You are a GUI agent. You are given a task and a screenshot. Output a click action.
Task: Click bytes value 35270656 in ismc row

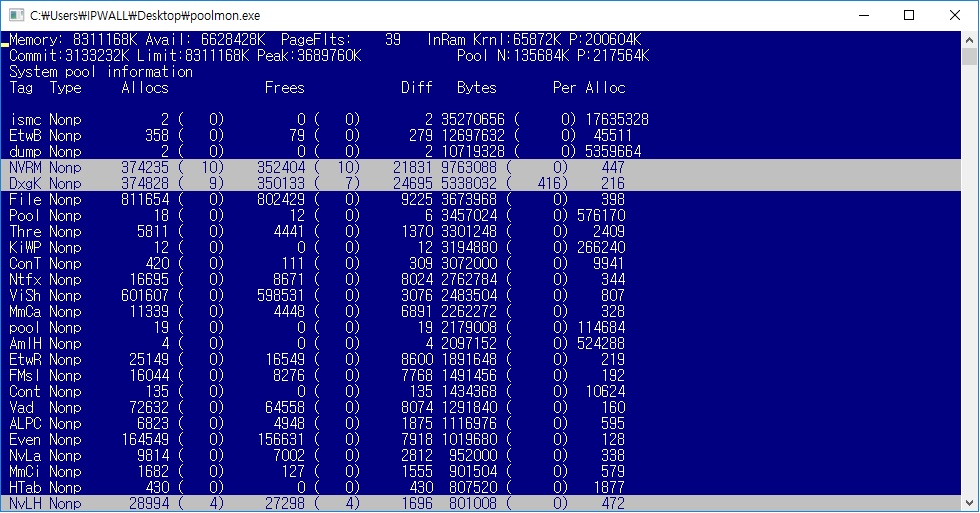473,119
